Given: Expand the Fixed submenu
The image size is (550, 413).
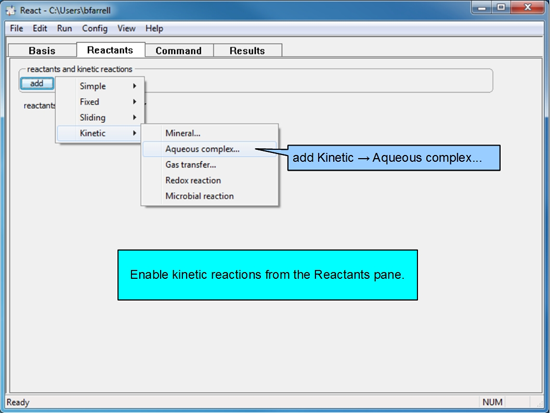Looking at the screenshot, I should pos(100,102).
